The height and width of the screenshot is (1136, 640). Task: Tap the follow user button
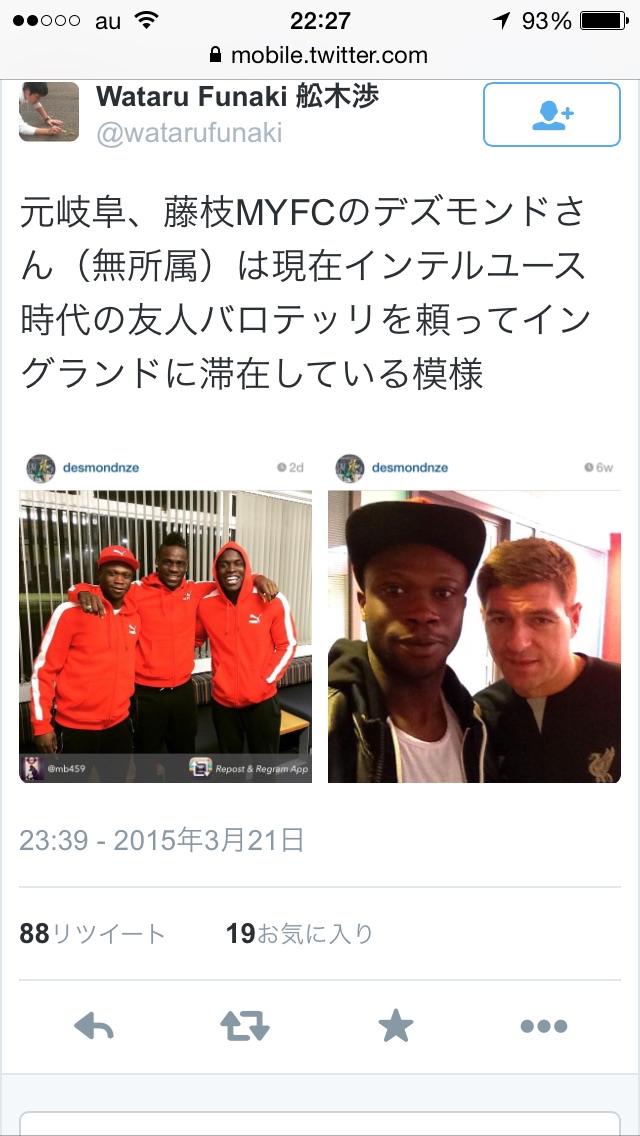click(x=552, y=114)
